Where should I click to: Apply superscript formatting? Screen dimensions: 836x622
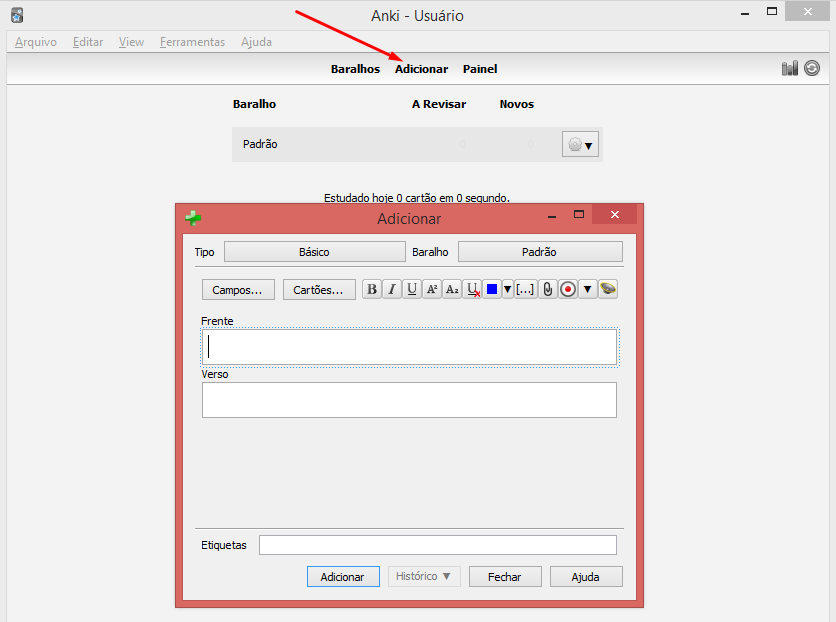point(432,289)
